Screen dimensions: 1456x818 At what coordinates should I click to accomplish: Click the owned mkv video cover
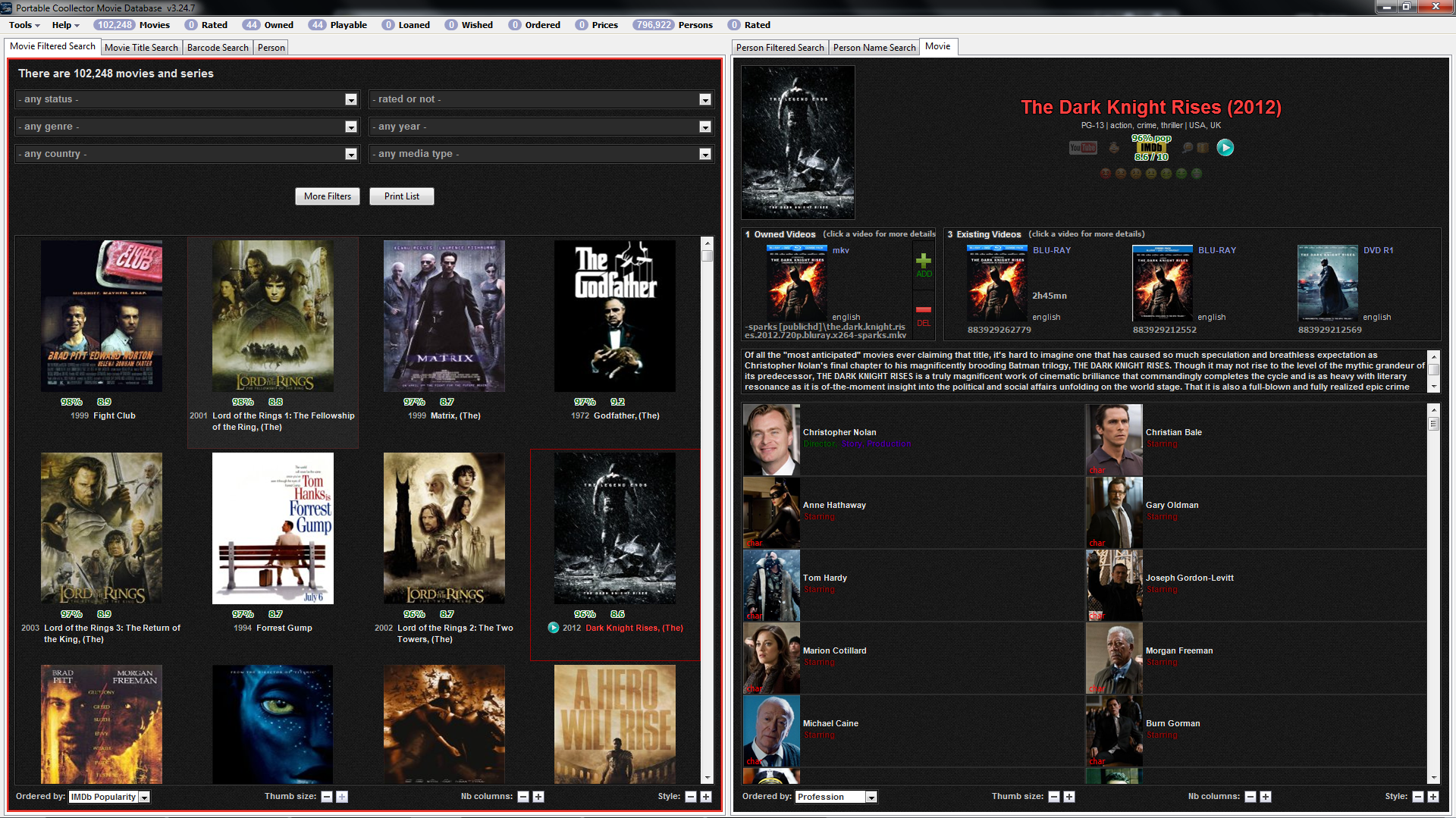(797, 282)
